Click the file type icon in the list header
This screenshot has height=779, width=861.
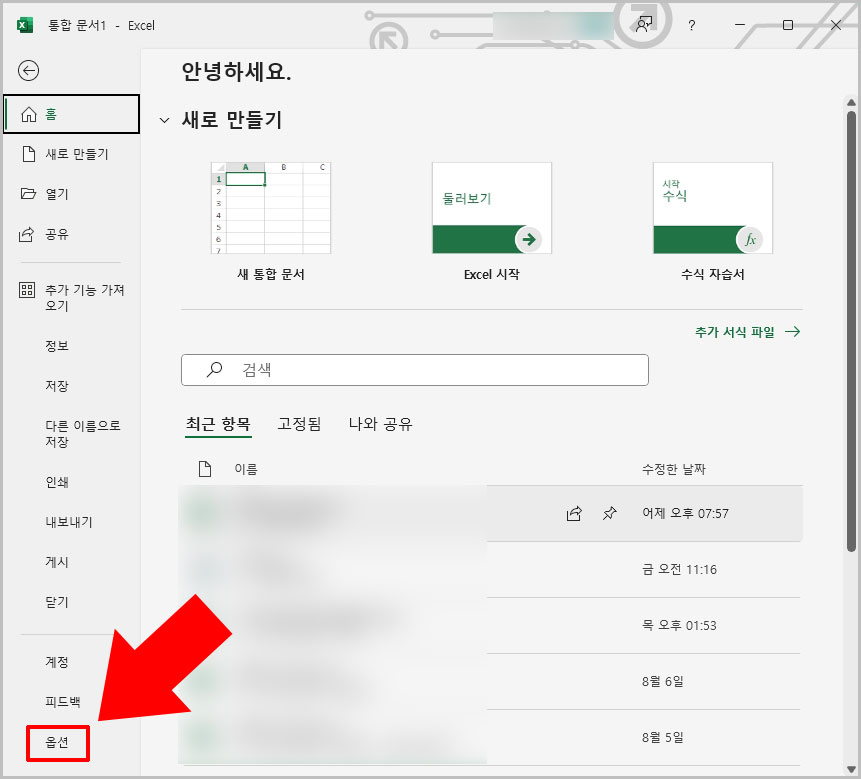pyautogui.click(x=205, y=469)
